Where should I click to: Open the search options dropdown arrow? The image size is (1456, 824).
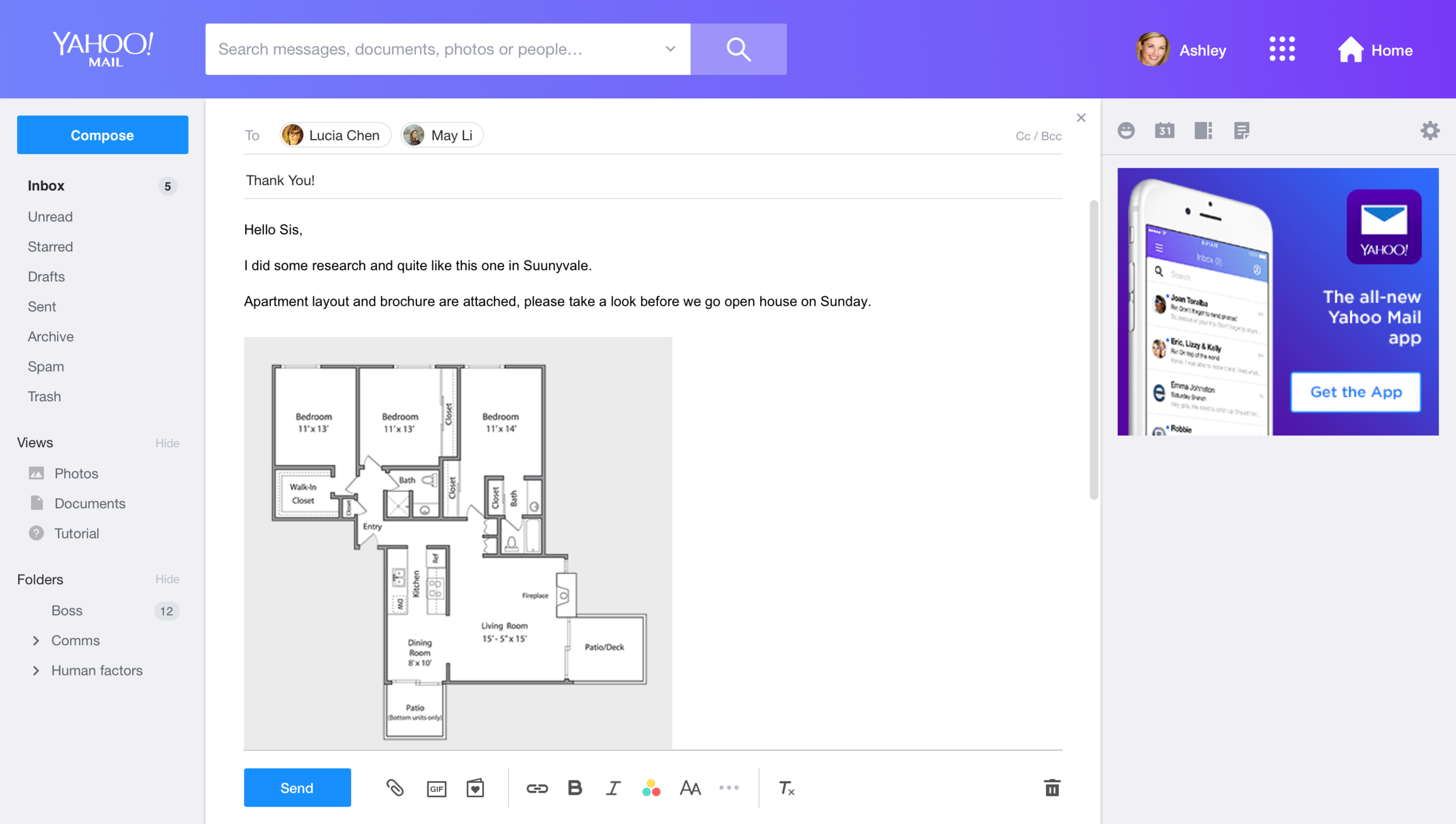click(670, 49)
